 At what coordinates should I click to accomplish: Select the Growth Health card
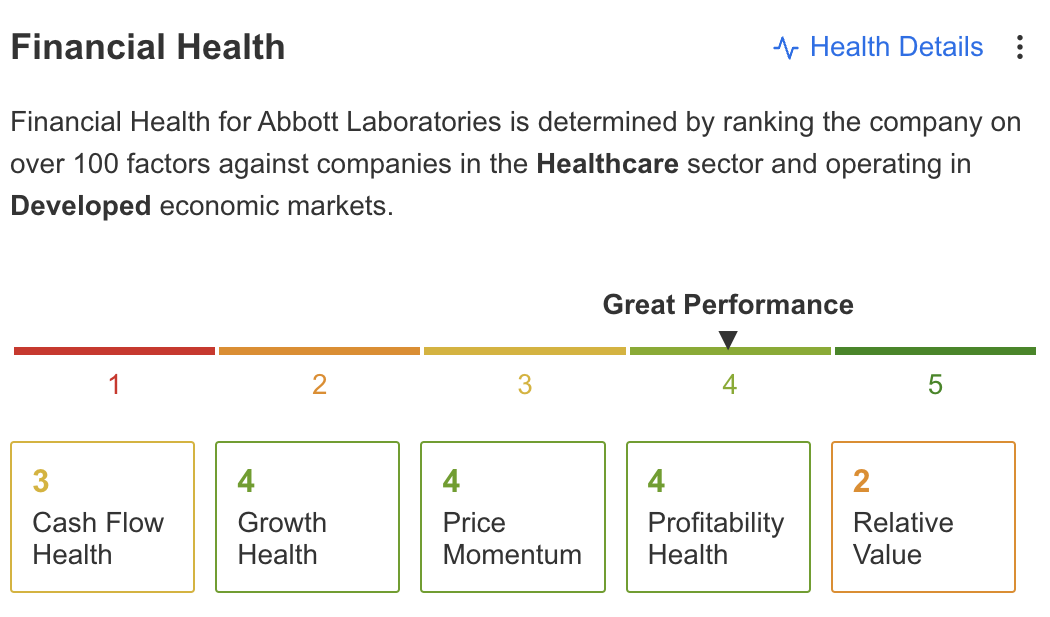(x=307, y=517)
